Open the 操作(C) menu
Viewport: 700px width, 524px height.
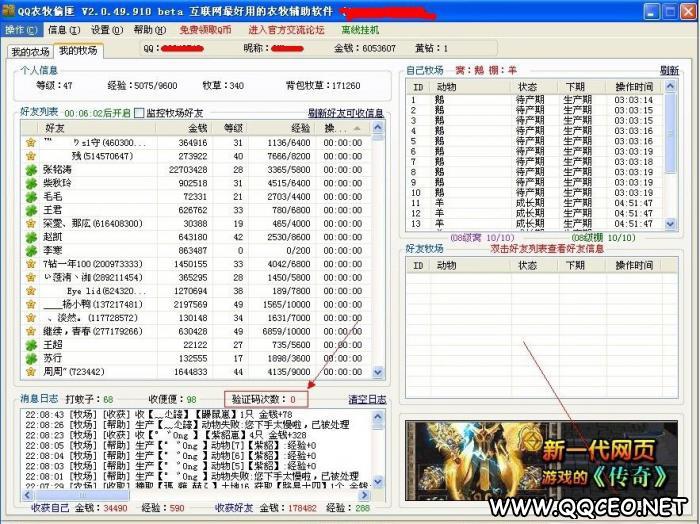21,30
